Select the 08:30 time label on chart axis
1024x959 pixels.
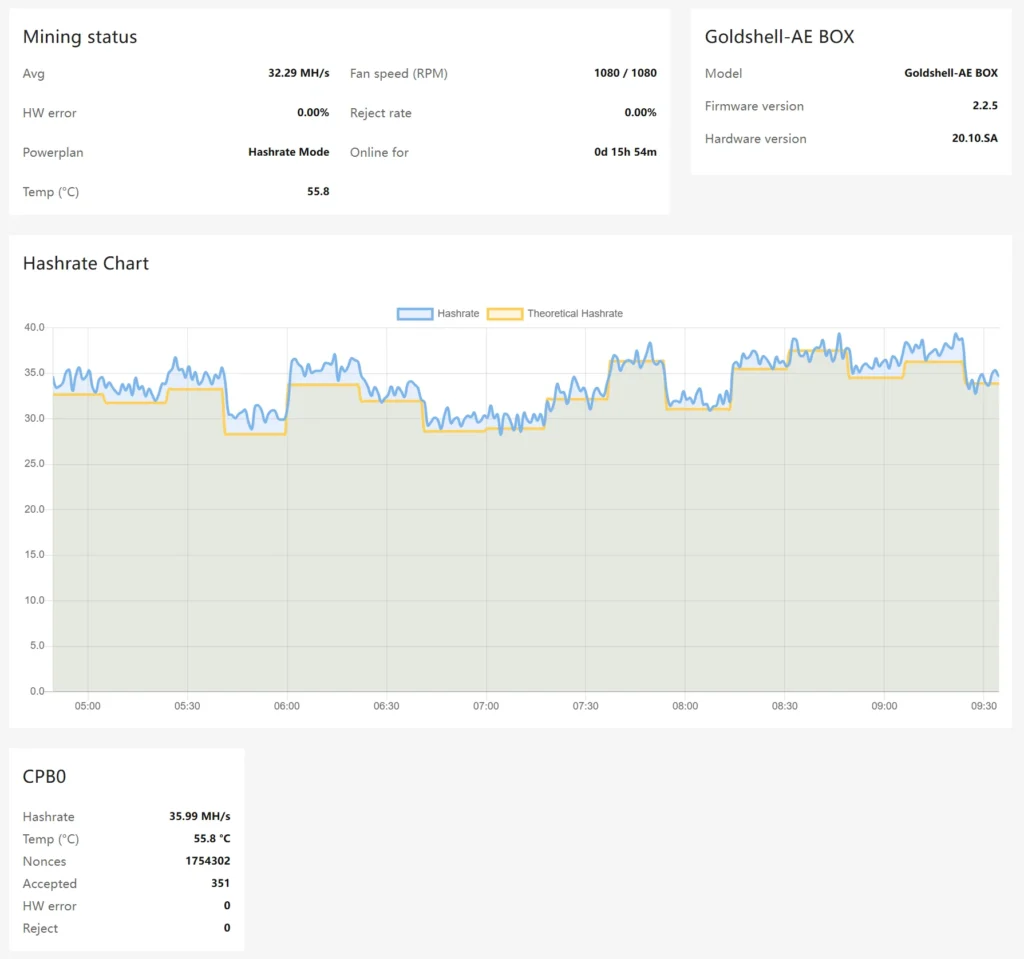pyautogui.click(x=785, y=706)
